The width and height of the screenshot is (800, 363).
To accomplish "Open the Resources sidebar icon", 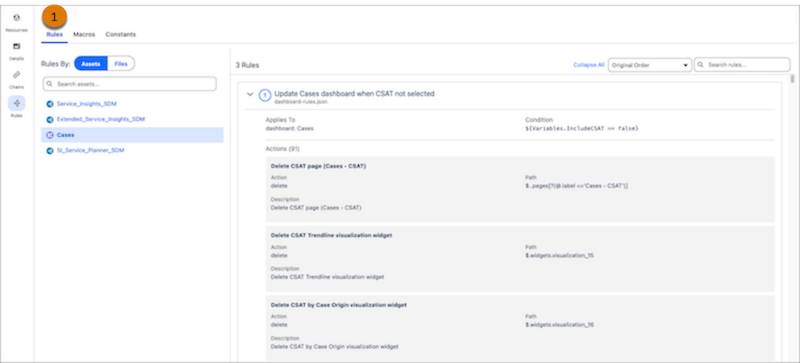I will [16, 18].
